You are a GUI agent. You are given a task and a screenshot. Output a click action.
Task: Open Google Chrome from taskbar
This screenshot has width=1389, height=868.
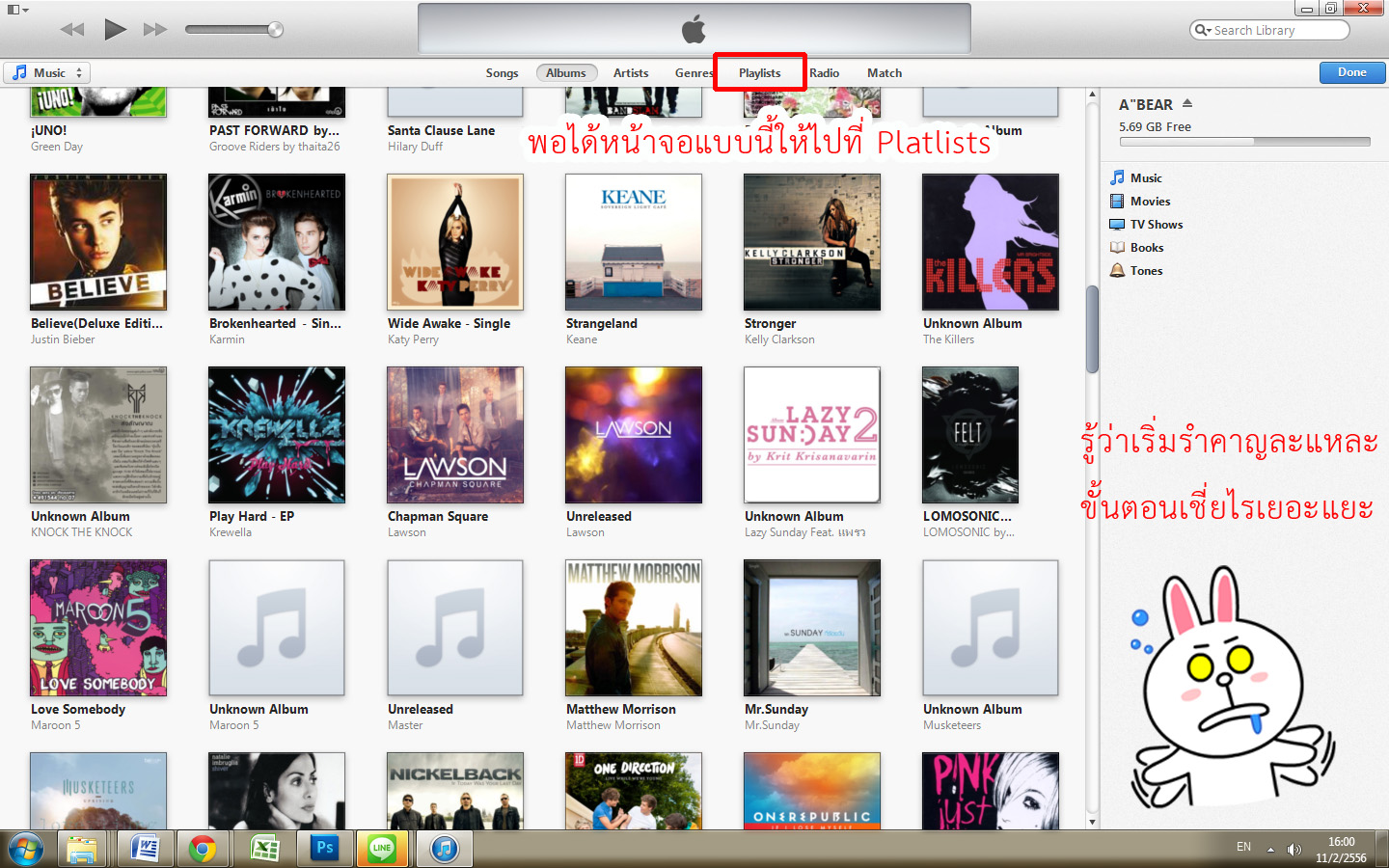click(x=203, y=849)
